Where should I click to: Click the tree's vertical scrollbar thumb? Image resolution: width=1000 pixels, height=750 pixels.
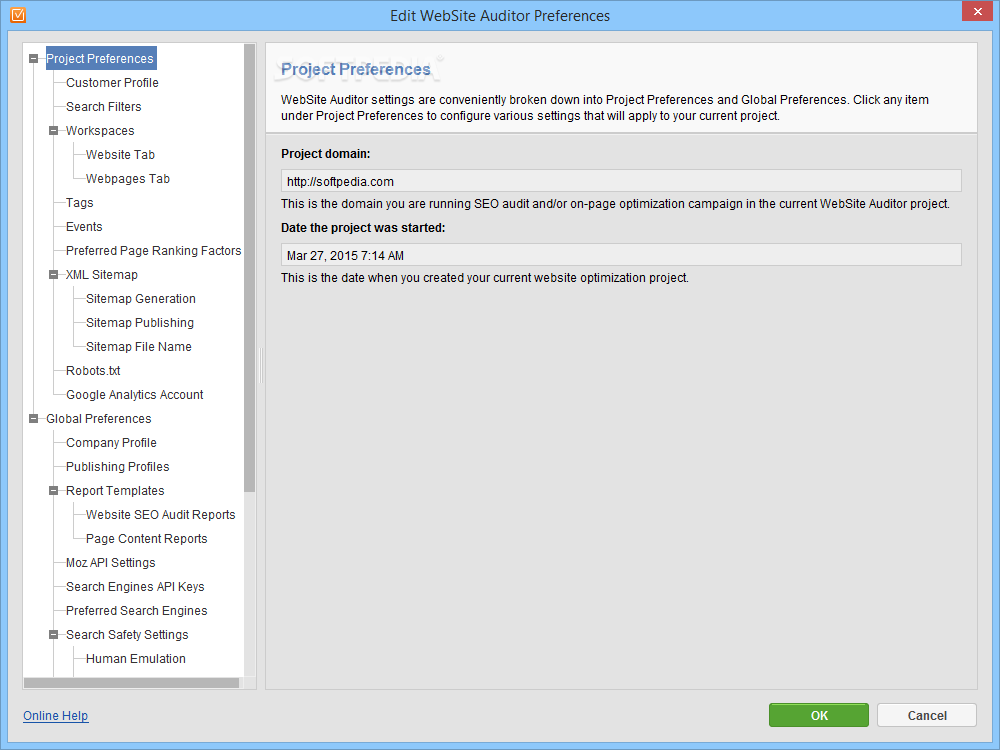(249, 268)
